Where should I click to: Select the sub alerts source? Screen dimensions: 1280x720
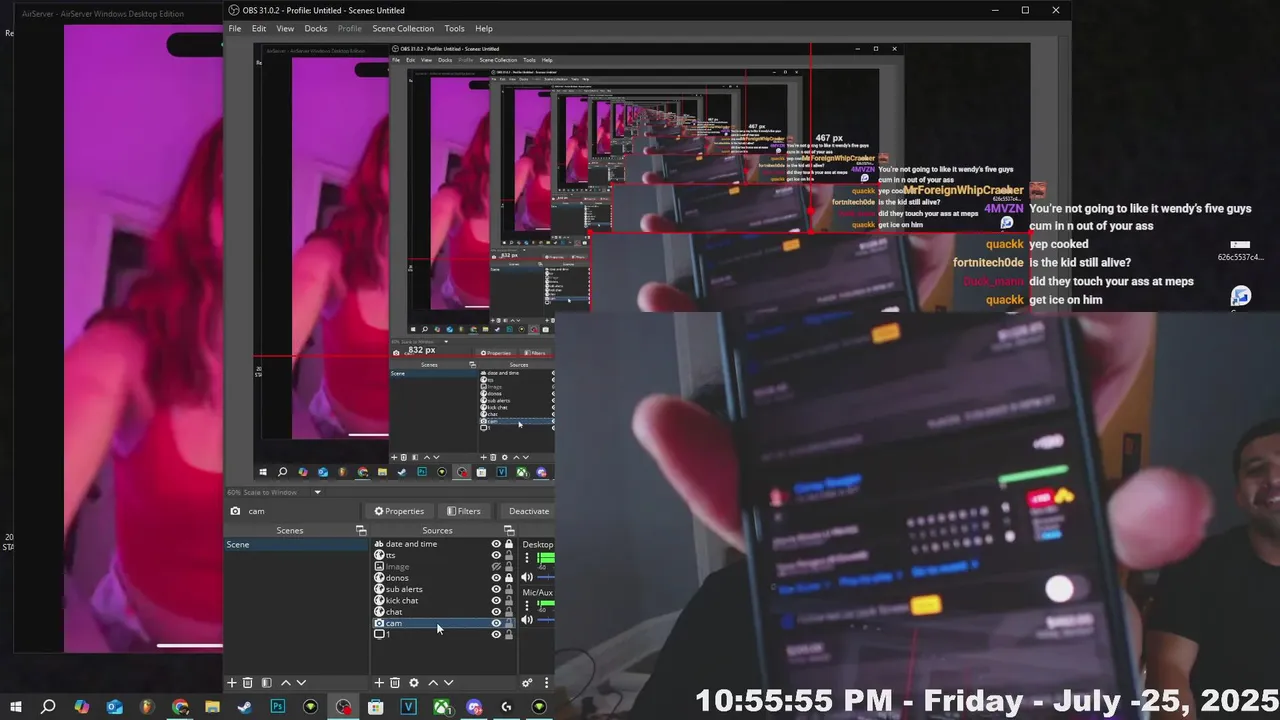404,589
